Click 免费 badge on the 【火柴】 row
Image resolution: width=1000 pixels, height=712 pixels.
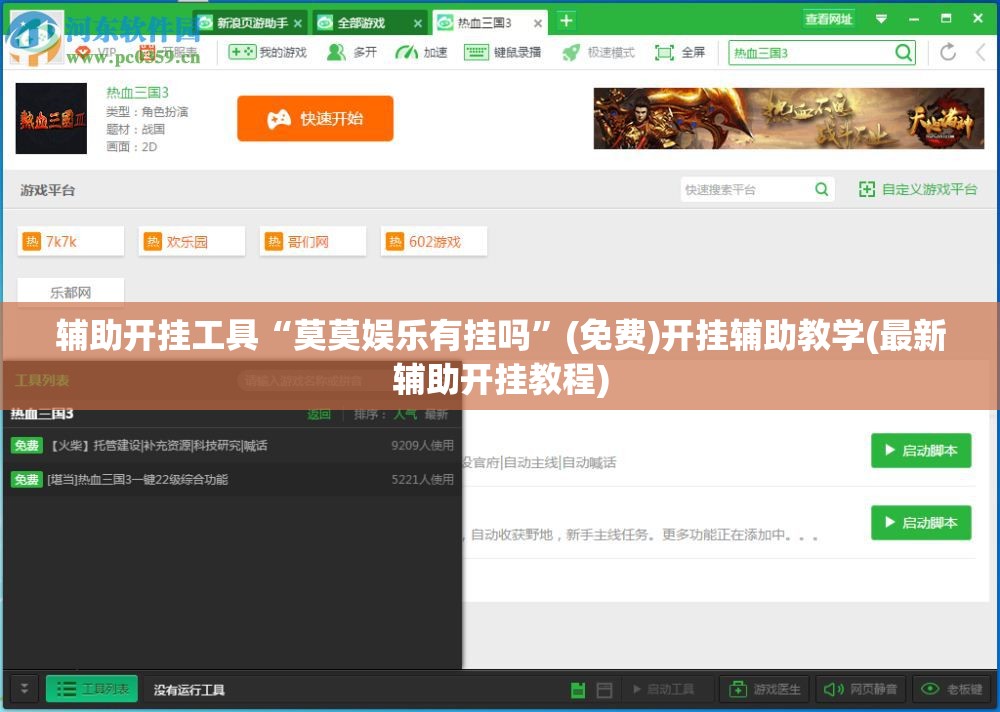pyautogui.click(x=26, y=445)
